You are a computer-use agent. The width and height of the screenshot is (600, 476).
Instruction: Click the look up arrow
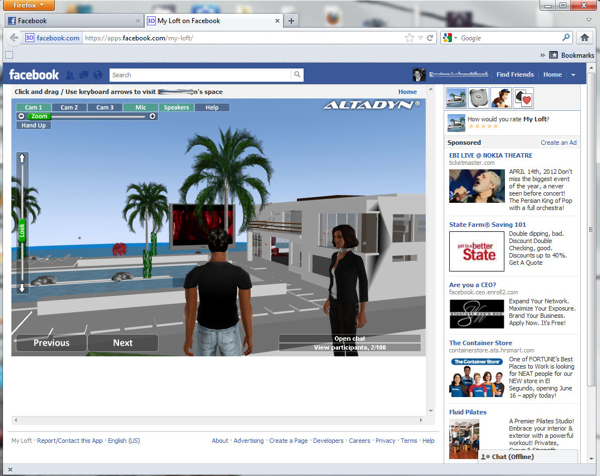[22, 158]
